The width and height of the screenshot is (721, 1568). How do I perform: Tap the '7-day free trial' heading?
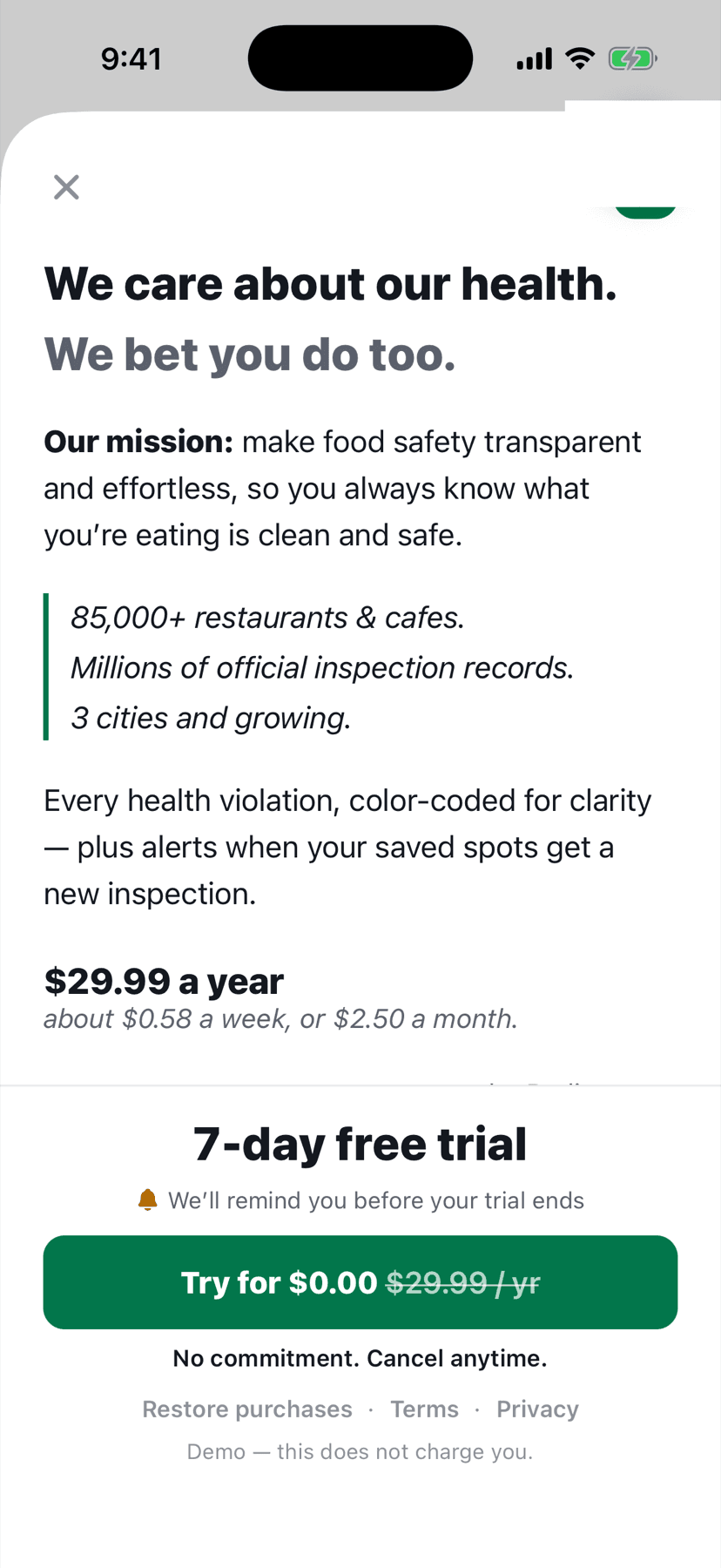[360, 1144]
